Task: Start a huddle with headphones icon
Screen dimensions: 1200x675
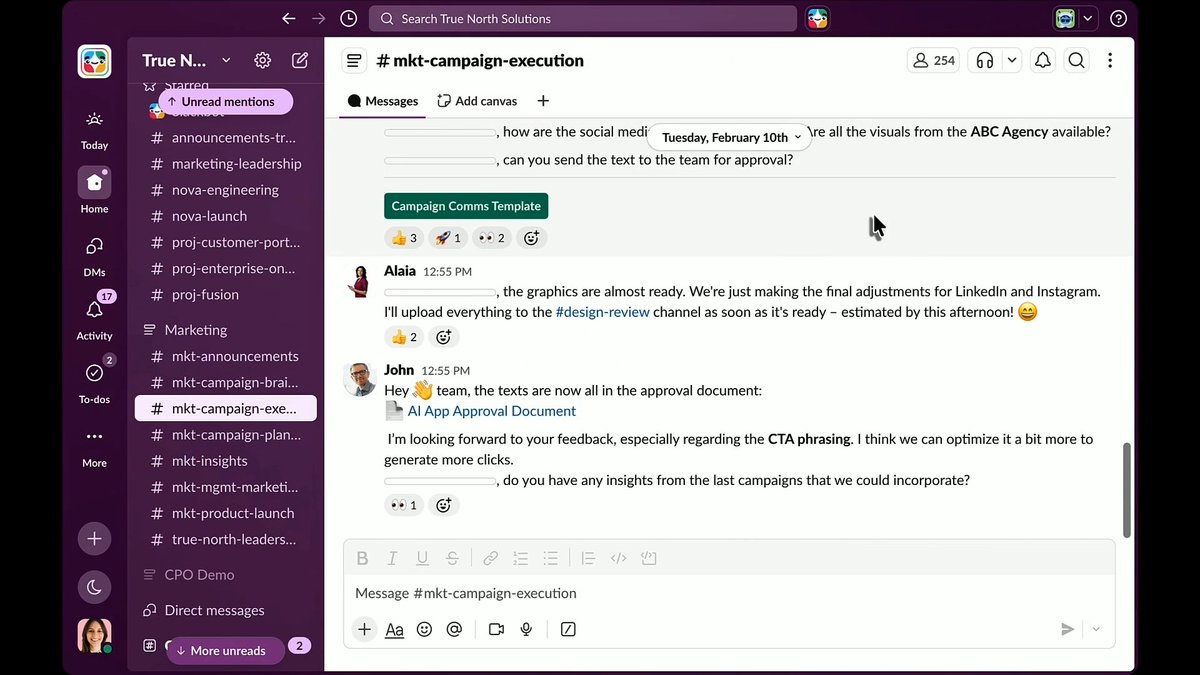Action: click(x=985, y=60)
